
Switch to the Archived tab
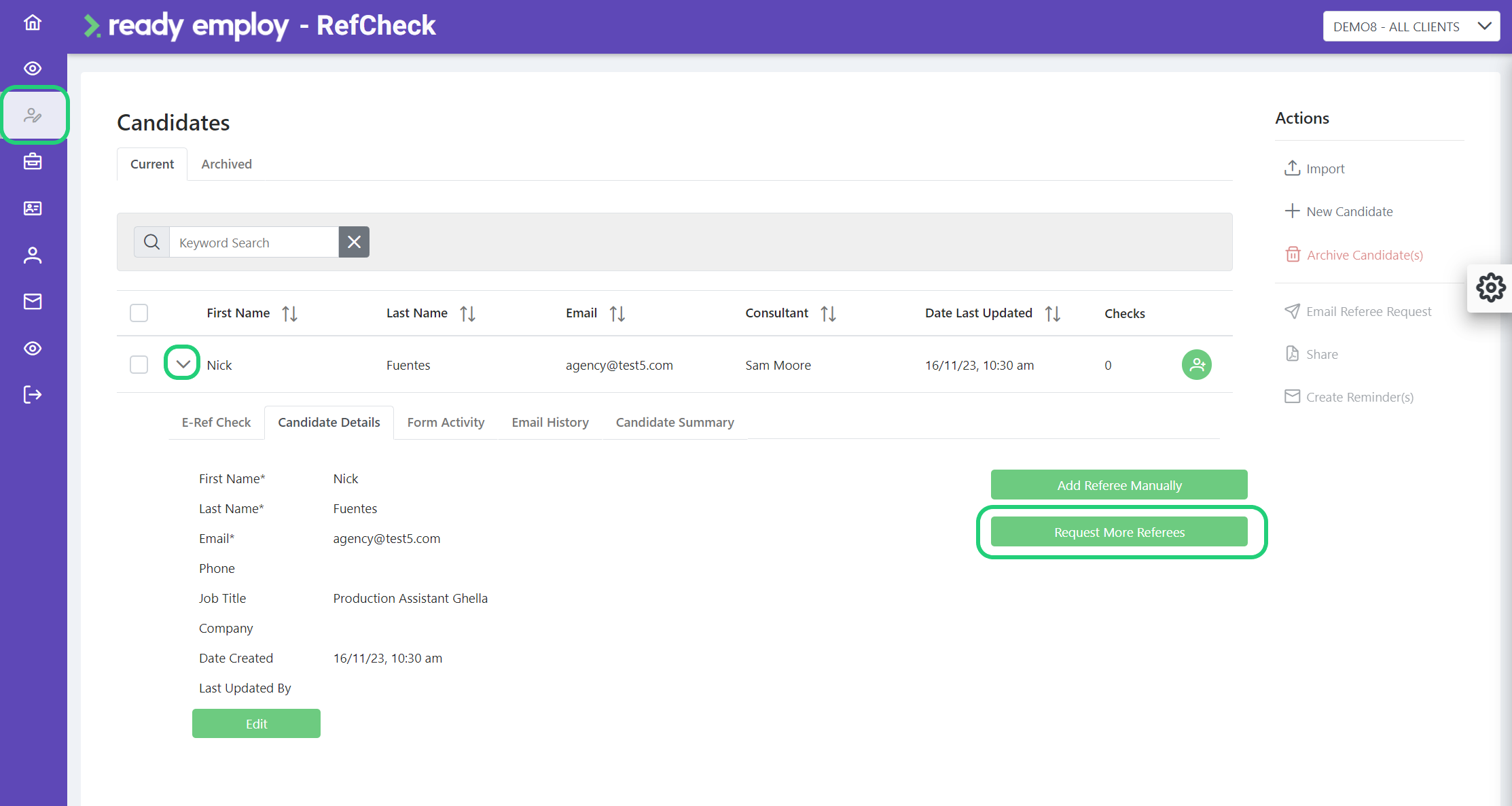[226, 164]
